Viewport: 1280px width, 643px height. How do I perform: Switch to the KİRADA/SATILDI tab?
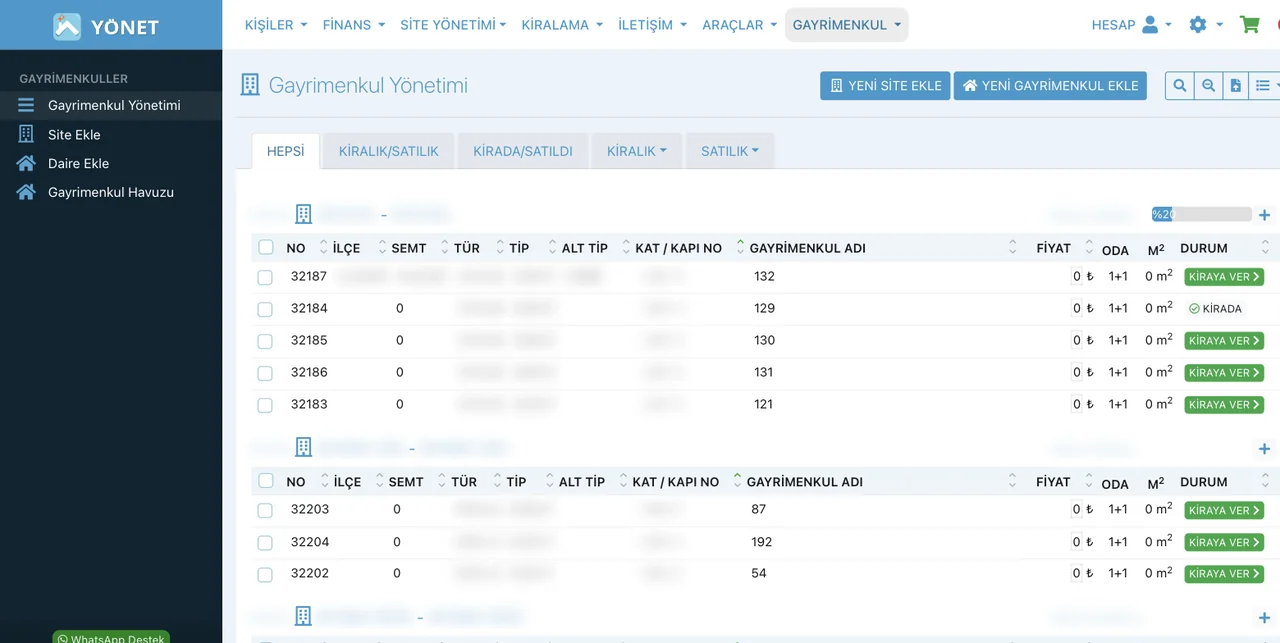[x=523, y=151]
